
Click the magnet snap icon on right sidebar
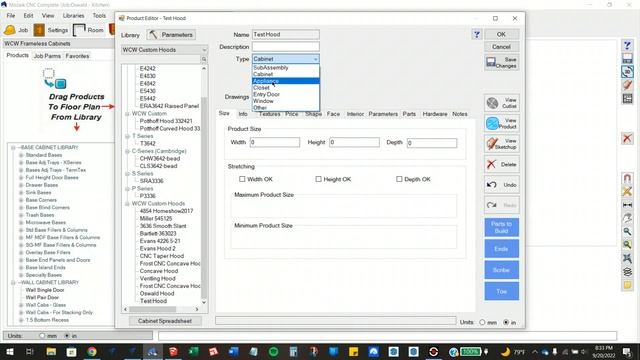(x=627, y=178)
